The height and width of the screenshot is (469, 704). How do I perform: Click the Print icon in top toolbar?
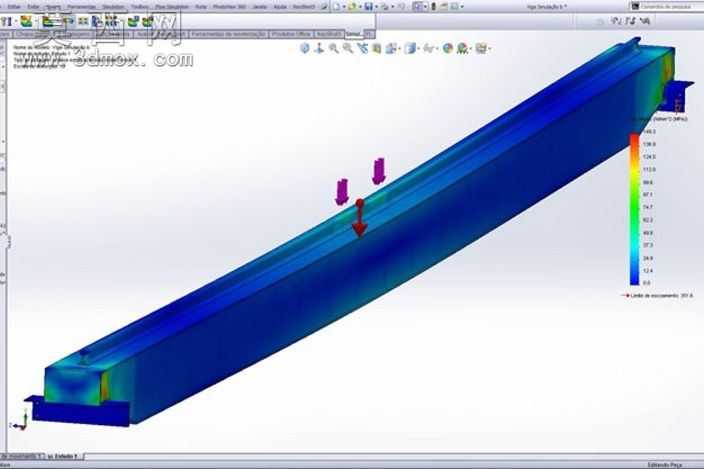coord(385,6)
